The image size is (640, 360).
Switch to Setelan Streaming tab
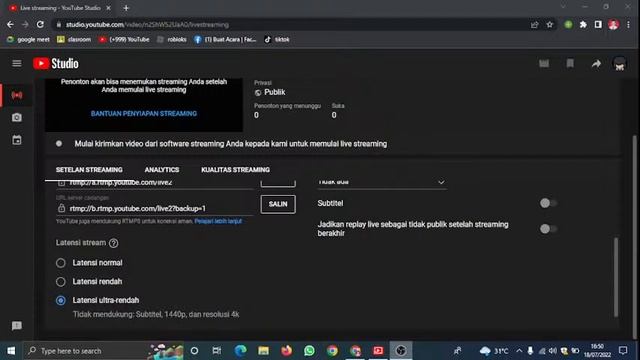(89, 170)
